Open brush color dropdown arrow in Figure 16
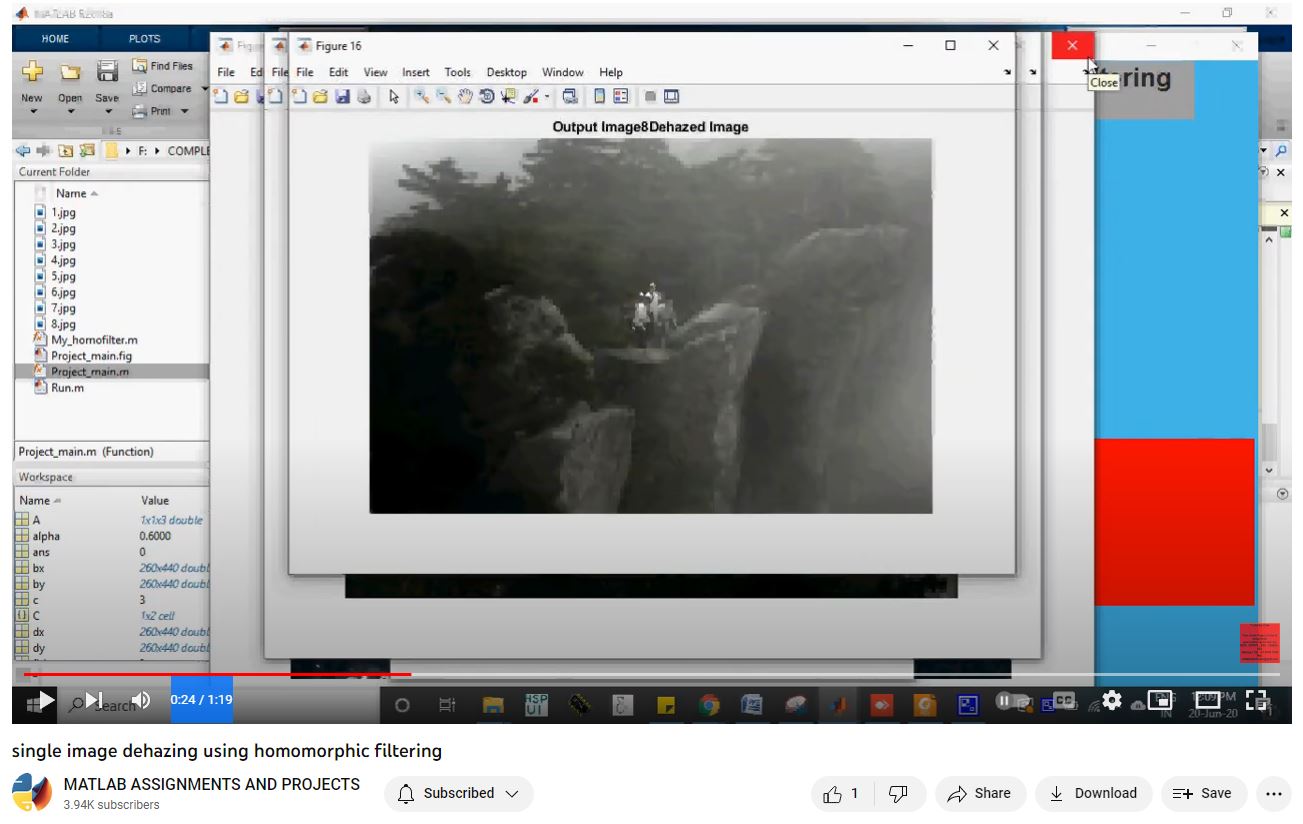Screen dimensions: 1303x824 [x=547, y=97]
